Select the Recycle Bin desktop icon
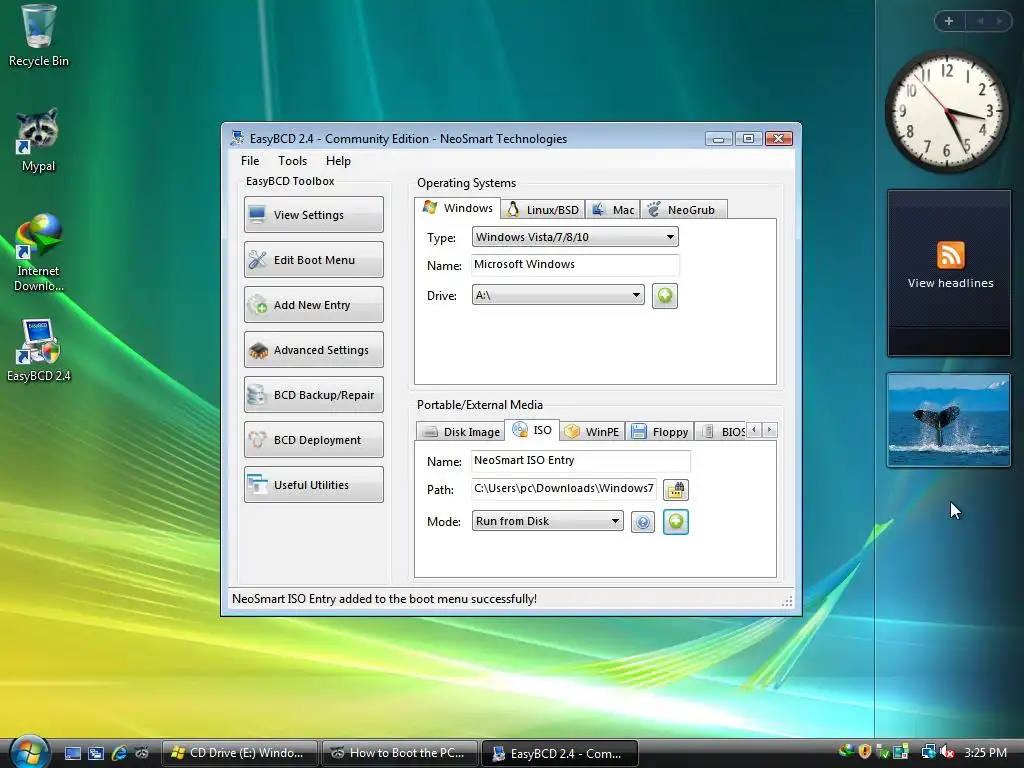This screenshot has height=768, width=1024. click(x=39, y=37)
